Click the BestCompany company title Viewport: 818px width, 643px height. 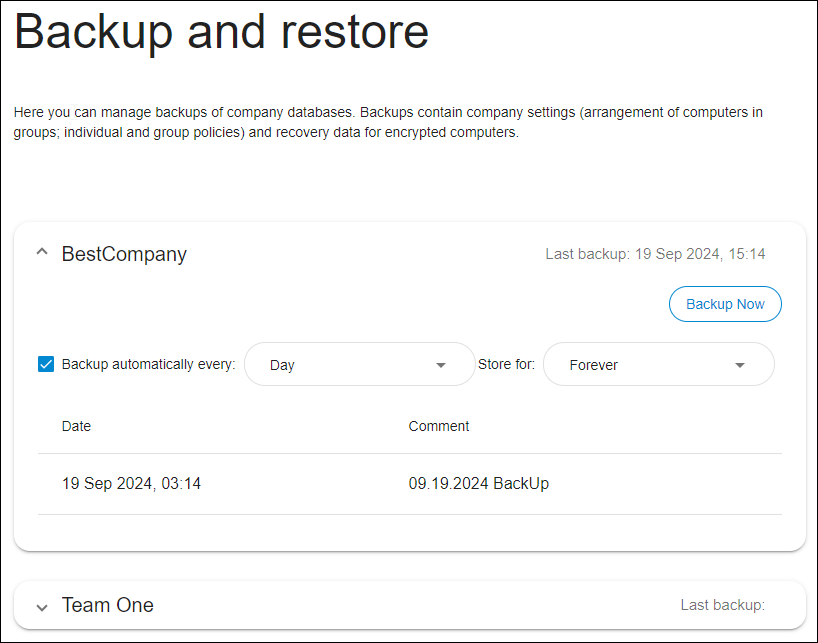tap(124, 254)
